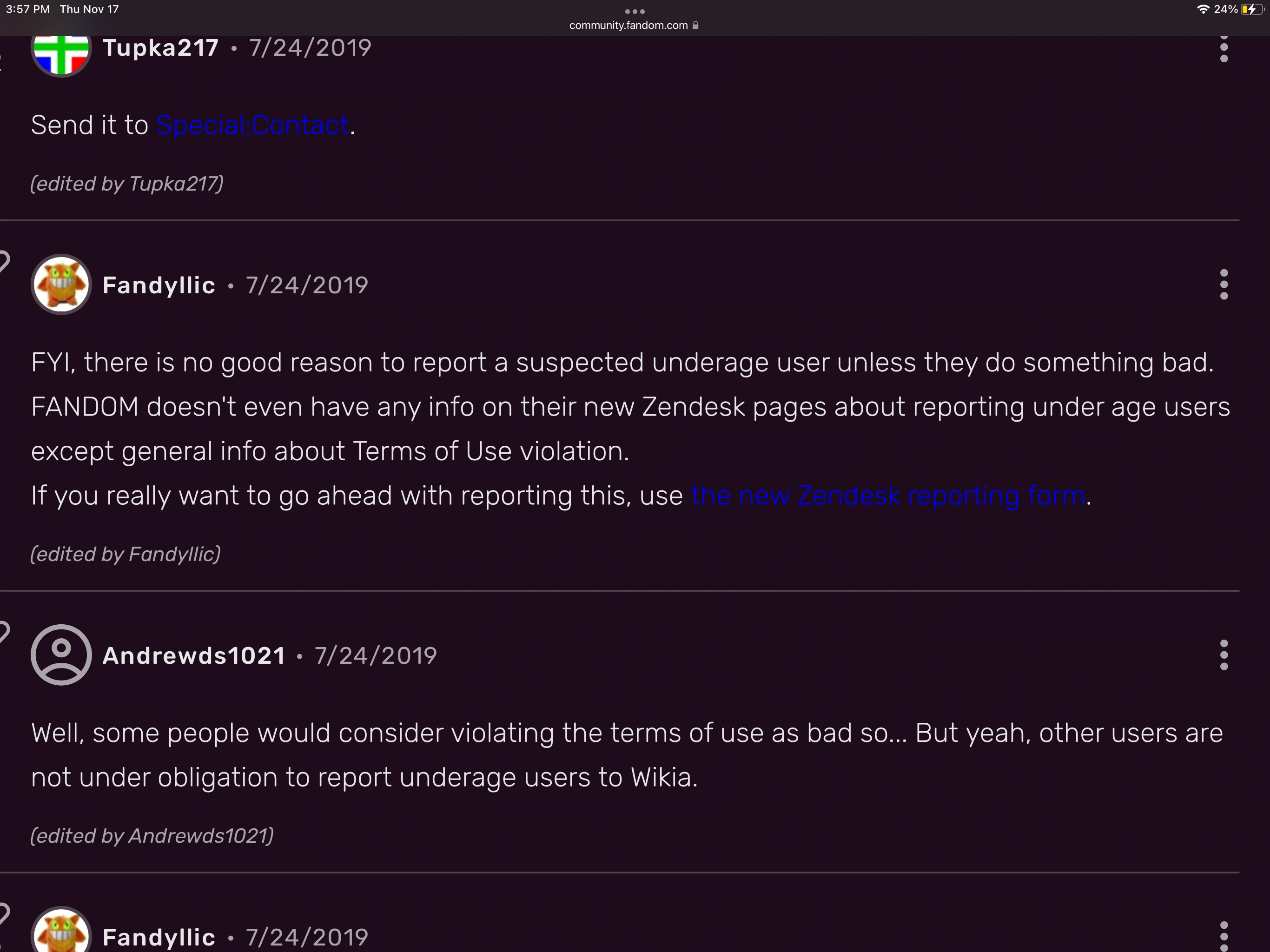1270x952 pixels.
Task: Open the three-dot menu on Andrewds1021's comment
Action: point(1224,656)
